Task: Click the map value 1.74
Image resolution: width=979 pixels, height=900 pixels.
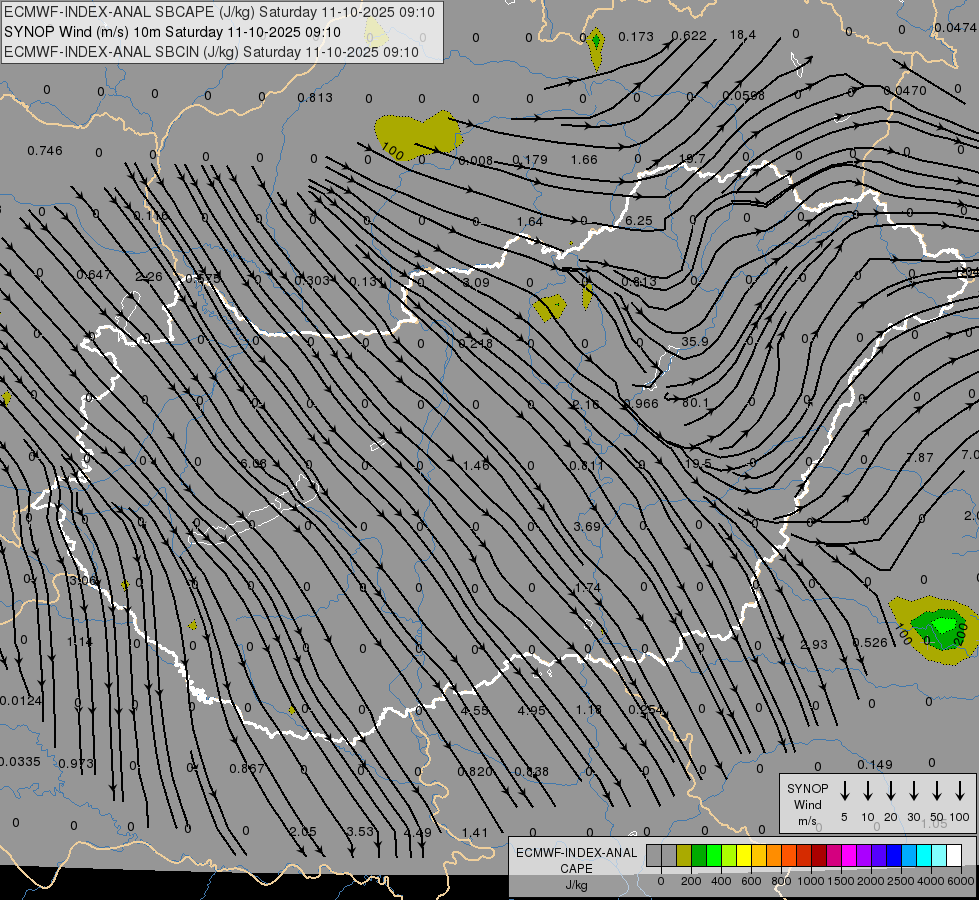Action: (587, 588)
